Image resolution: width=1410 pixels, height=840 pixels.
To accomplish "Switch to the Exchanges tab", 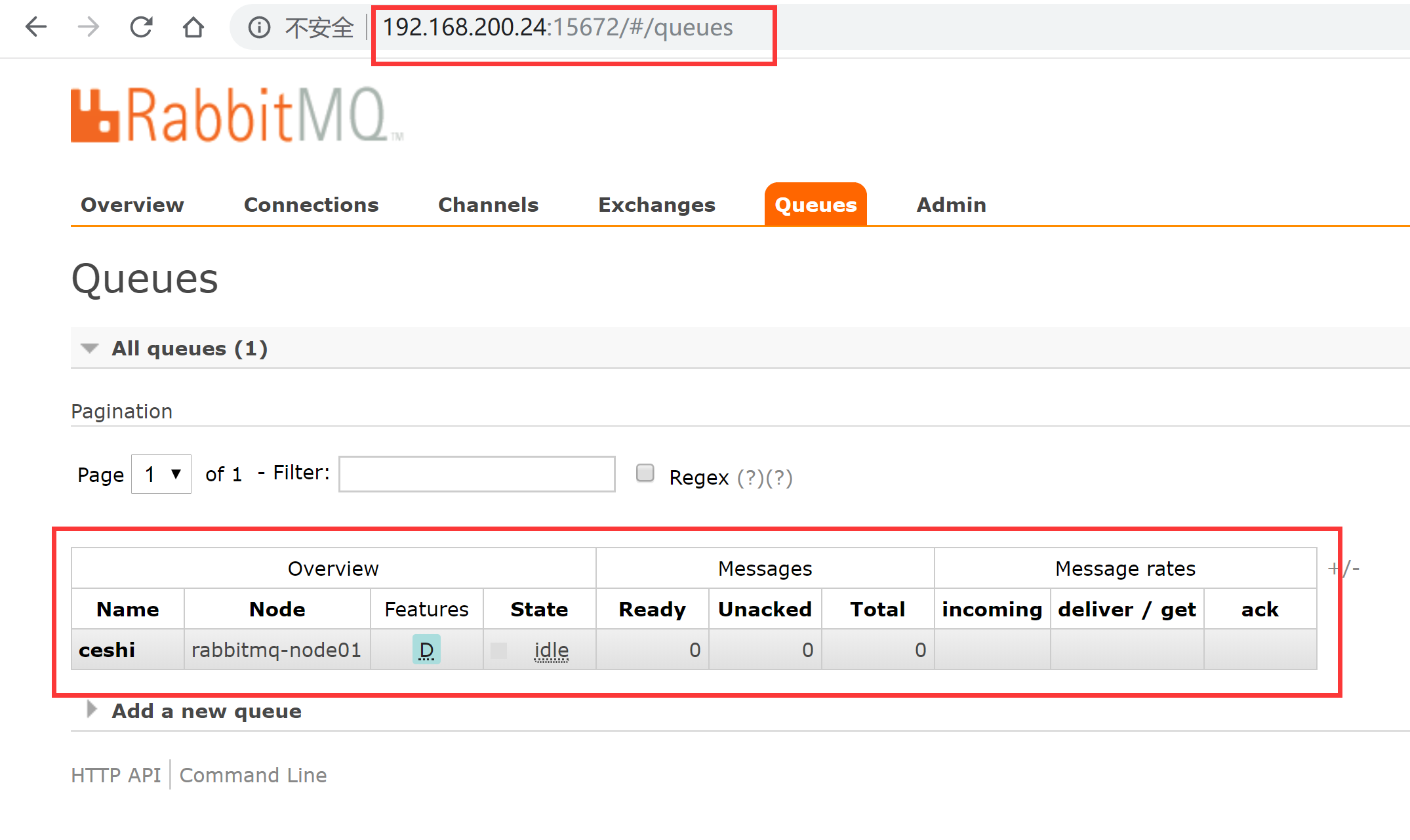I will point(656,205).
